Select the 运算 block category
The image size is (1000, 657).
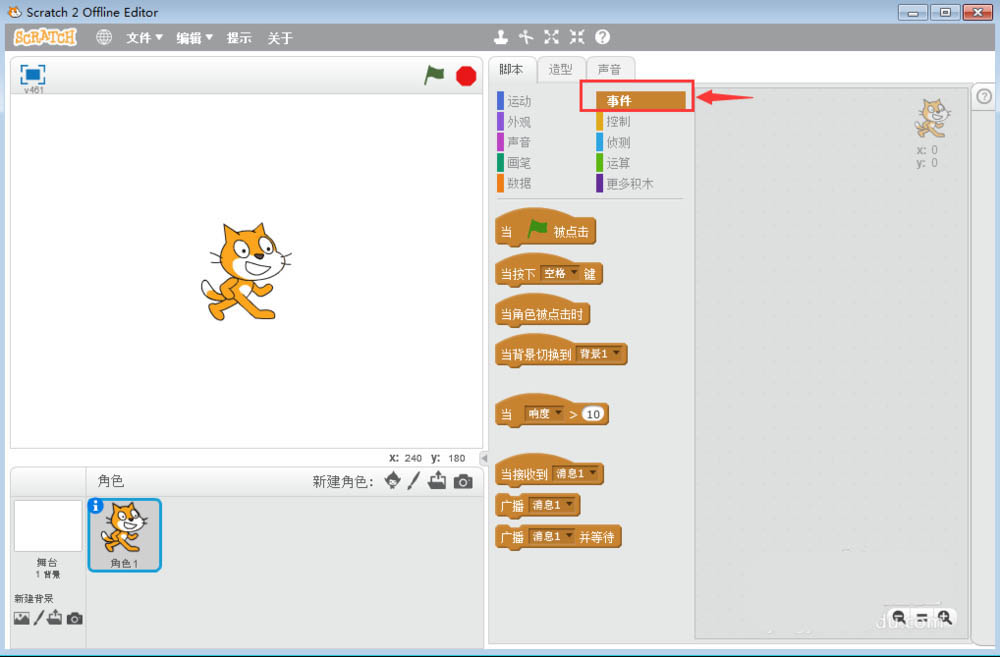click(614, 163)
